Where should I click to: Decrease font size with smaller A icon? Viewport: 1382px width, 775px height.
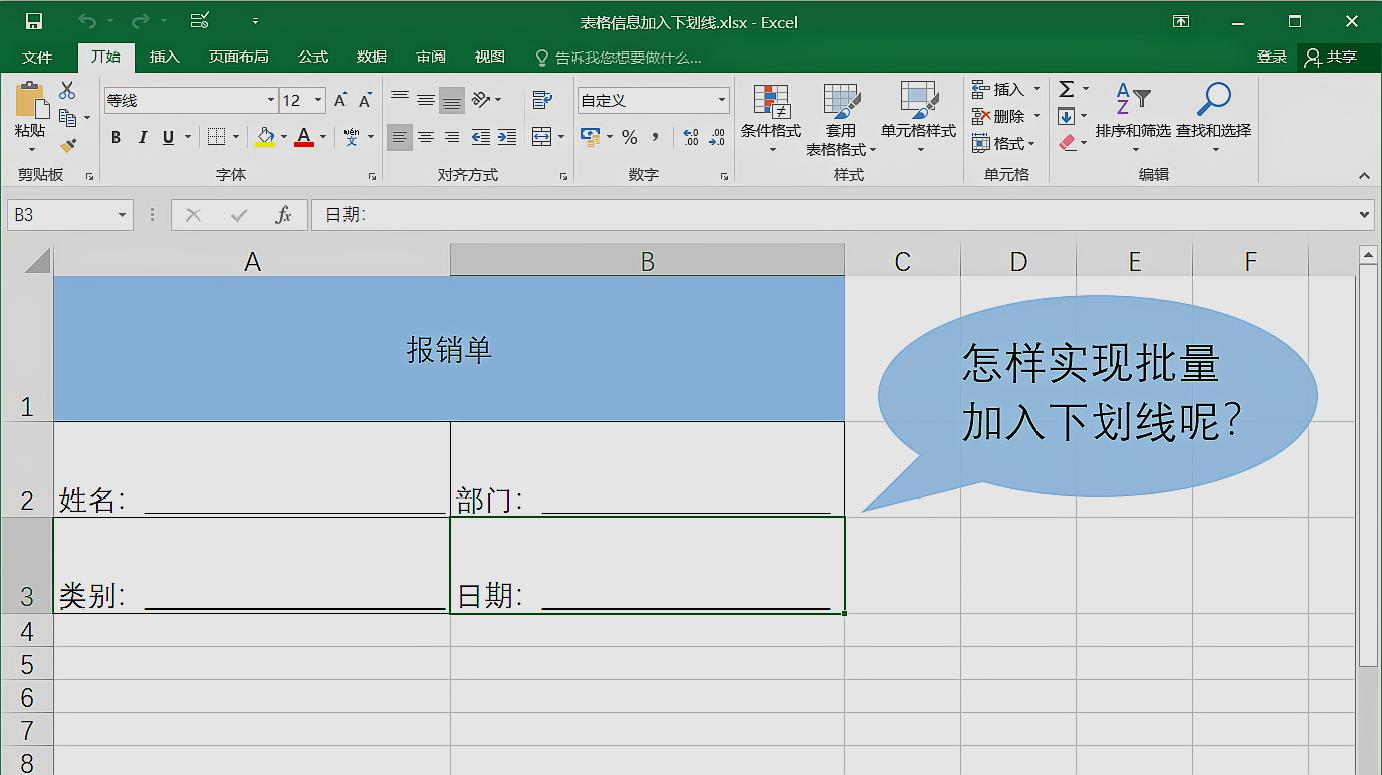pos(365,100)
